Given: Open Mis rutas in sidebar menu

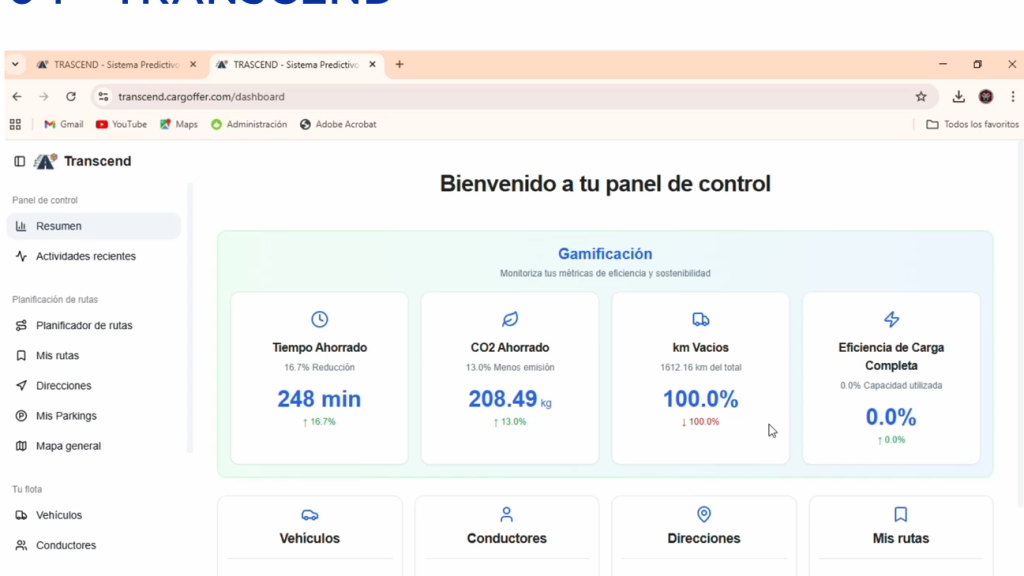Looking at the screenshot, I should (x=57, y=356).
